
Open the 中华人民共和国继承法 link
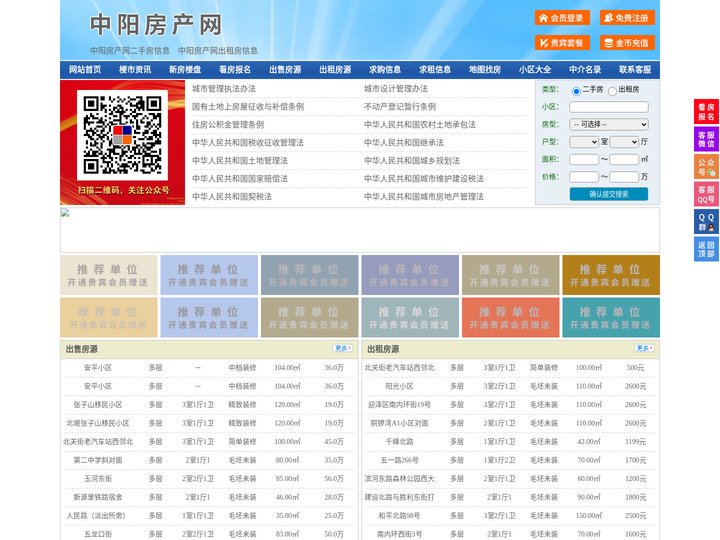tap(404, 142)
